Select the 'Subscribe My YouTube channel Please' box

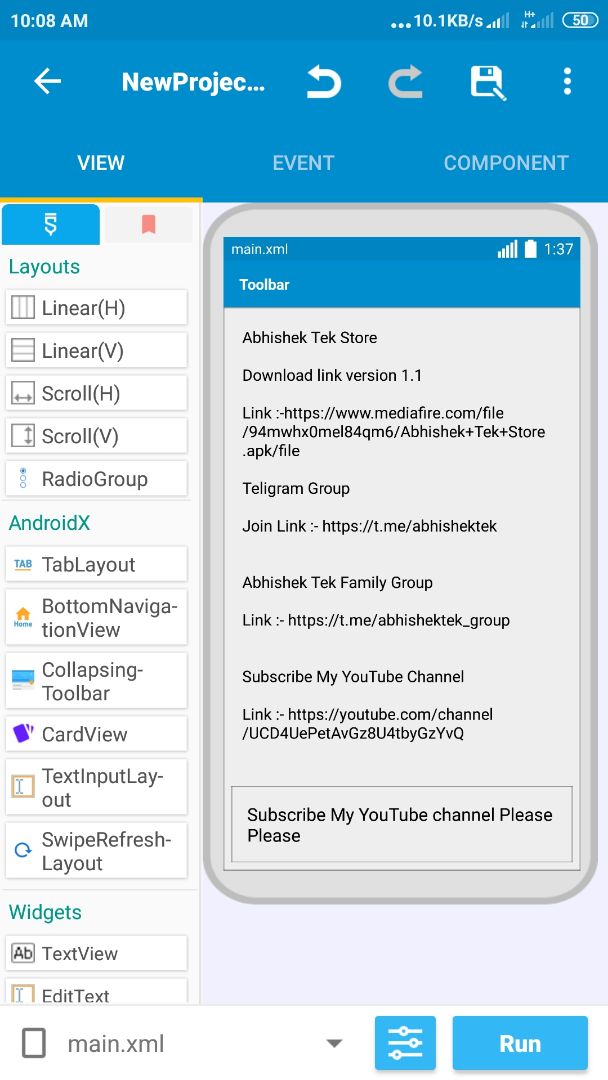pyautogui.click(x=401, y=825)
